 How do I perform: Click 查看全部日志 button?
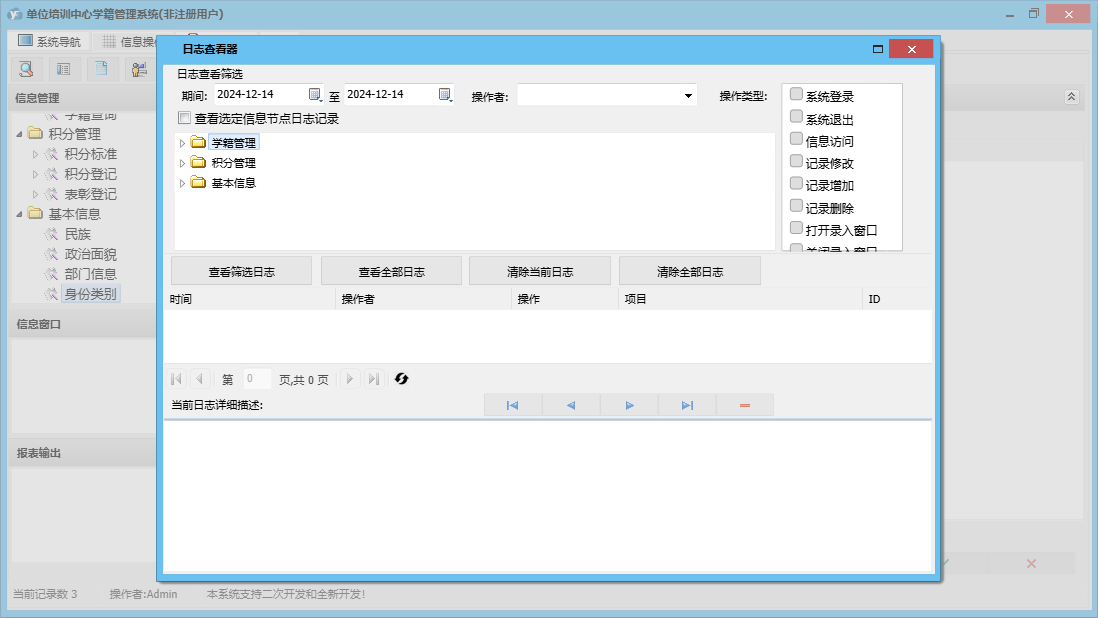(x=391, y=272)
